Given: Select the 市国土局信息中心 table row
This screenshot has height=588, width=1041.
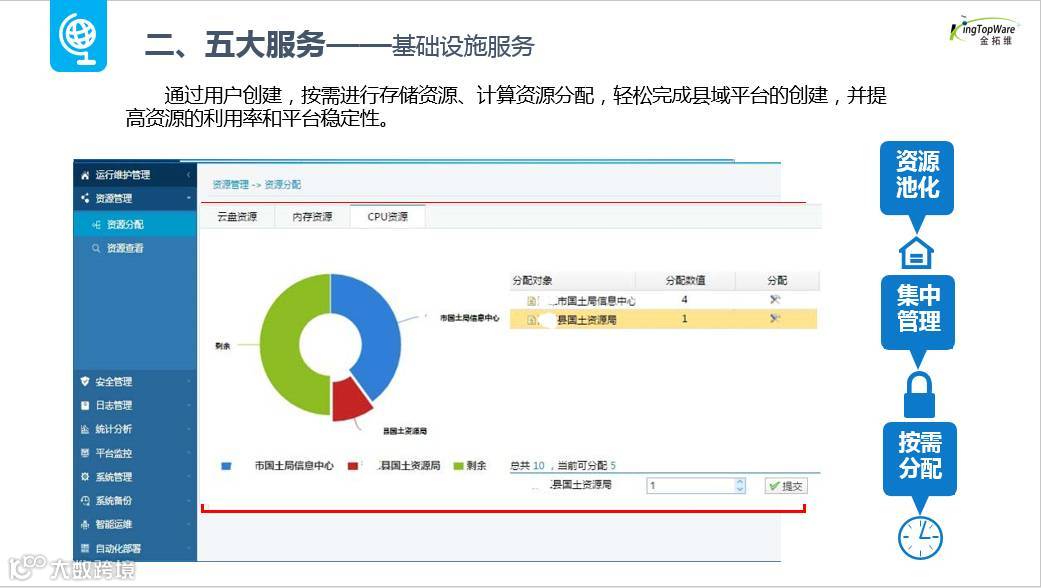Looking at the screenshot, I should coord(664,300).
